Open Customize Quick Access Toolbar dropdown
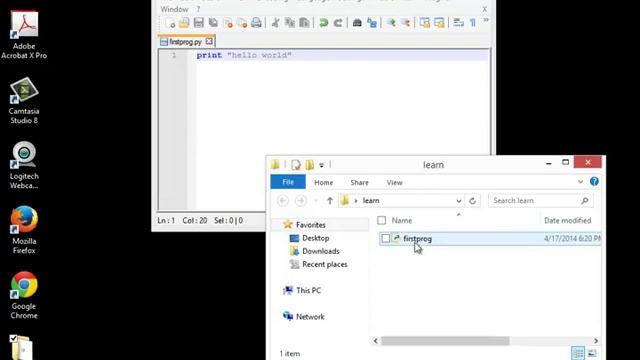This screenshot has height=360, width=640. 322,165
